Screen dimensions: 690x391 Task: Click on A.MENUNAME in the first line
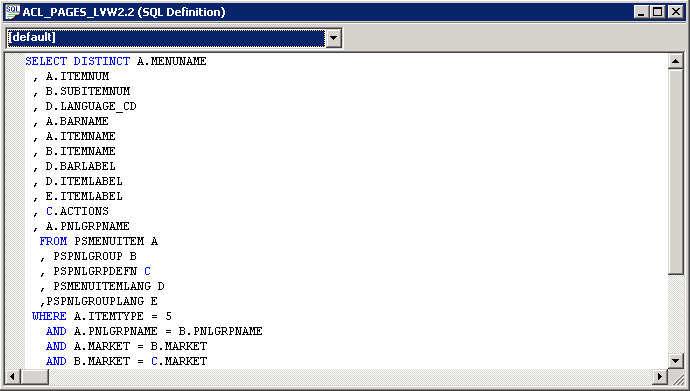pos(172,61)
